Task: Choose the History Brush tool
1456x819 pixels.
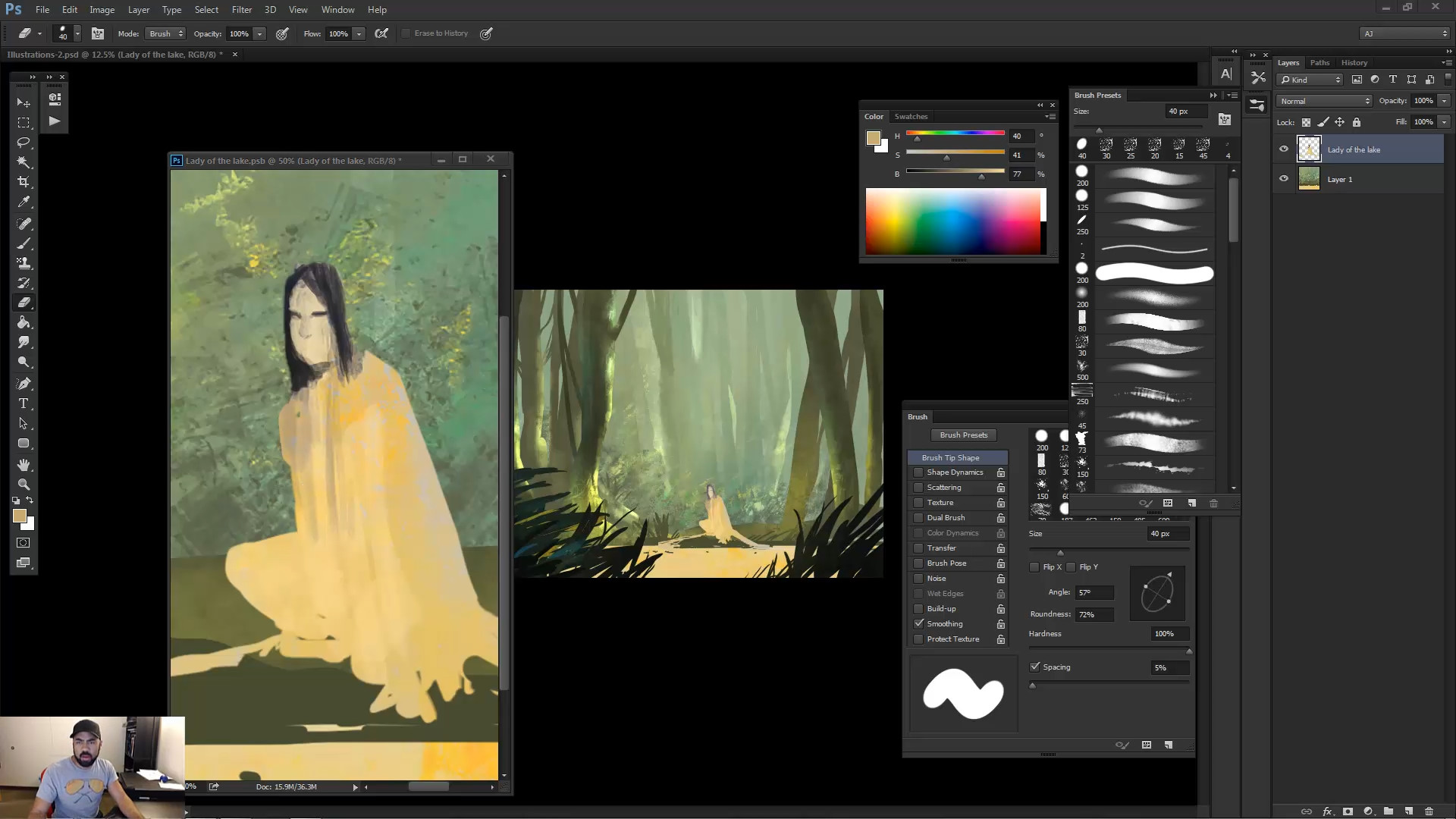Action: coord(24,283)
